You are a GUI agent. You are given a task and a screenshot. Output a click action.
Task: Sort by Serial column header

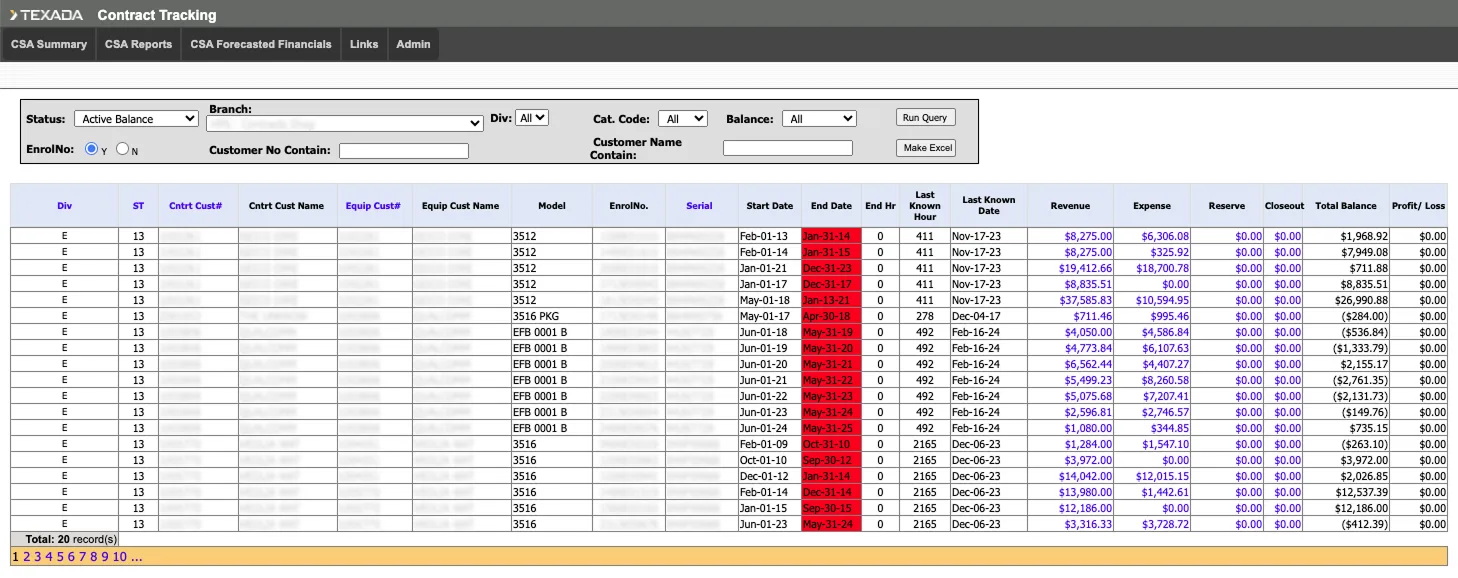[699, 206]
